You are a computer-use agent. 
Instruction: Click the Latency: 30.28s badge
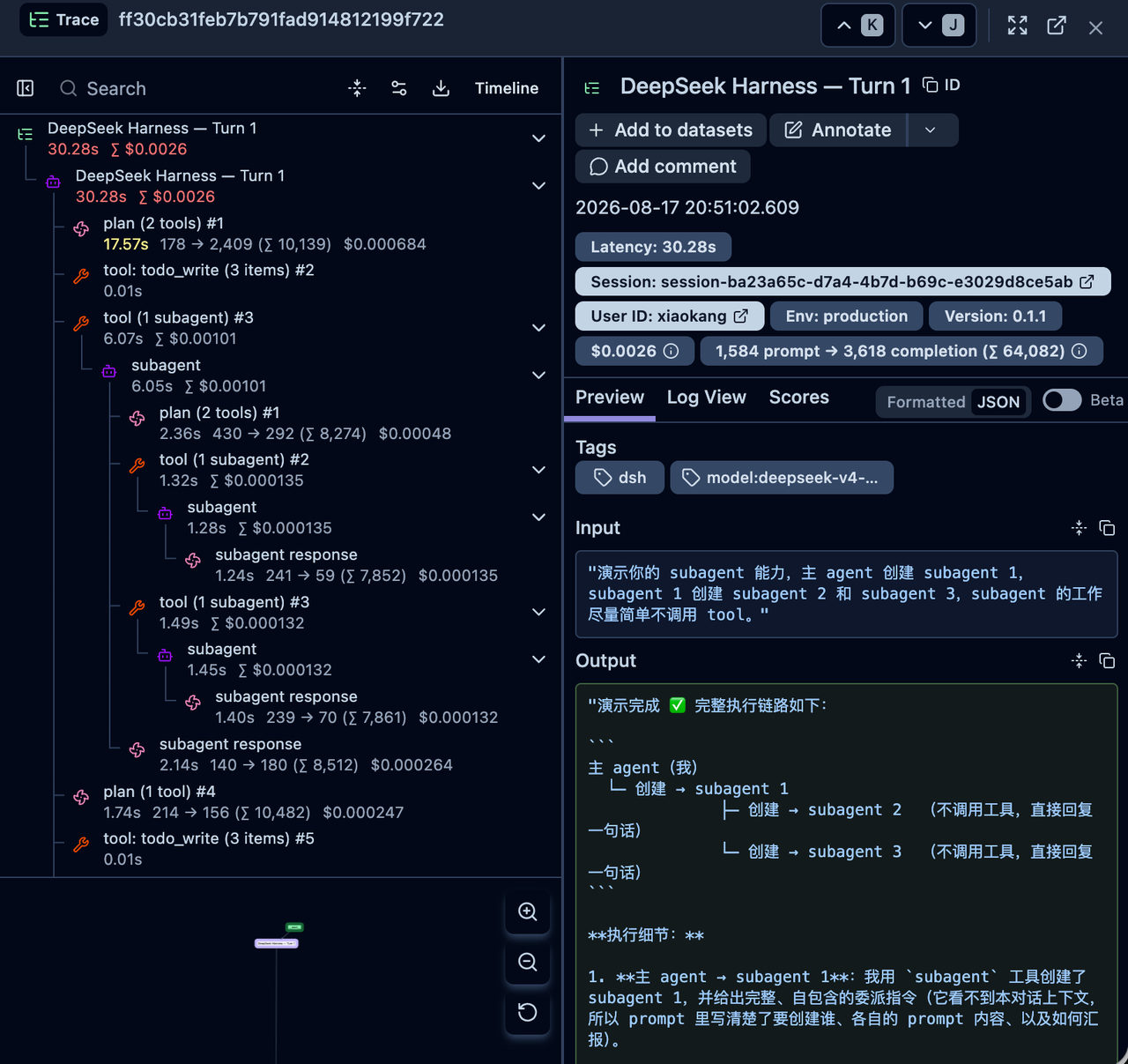[x=653, y=247]
